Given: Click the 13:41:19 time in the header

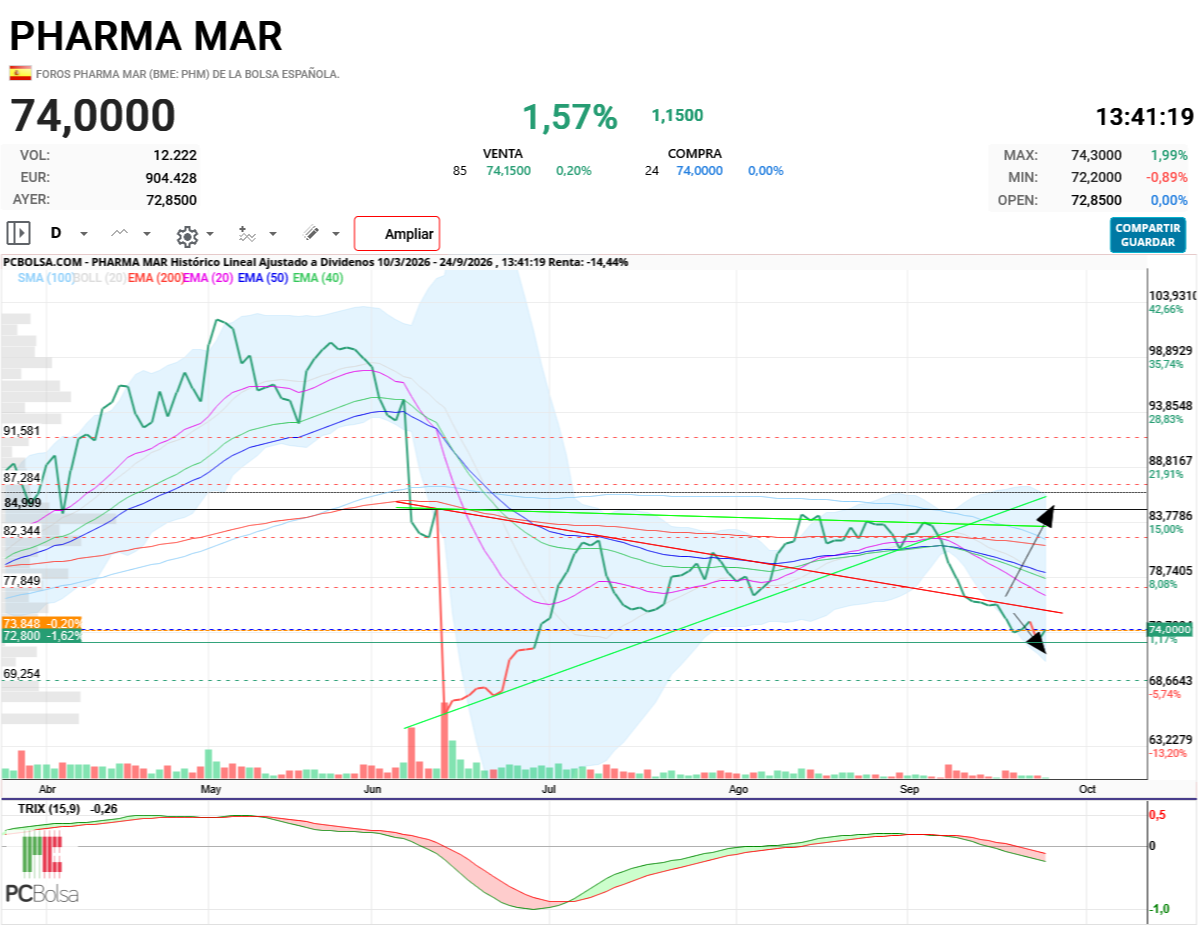Looking at the screenshot, I should click(1145, 117).
